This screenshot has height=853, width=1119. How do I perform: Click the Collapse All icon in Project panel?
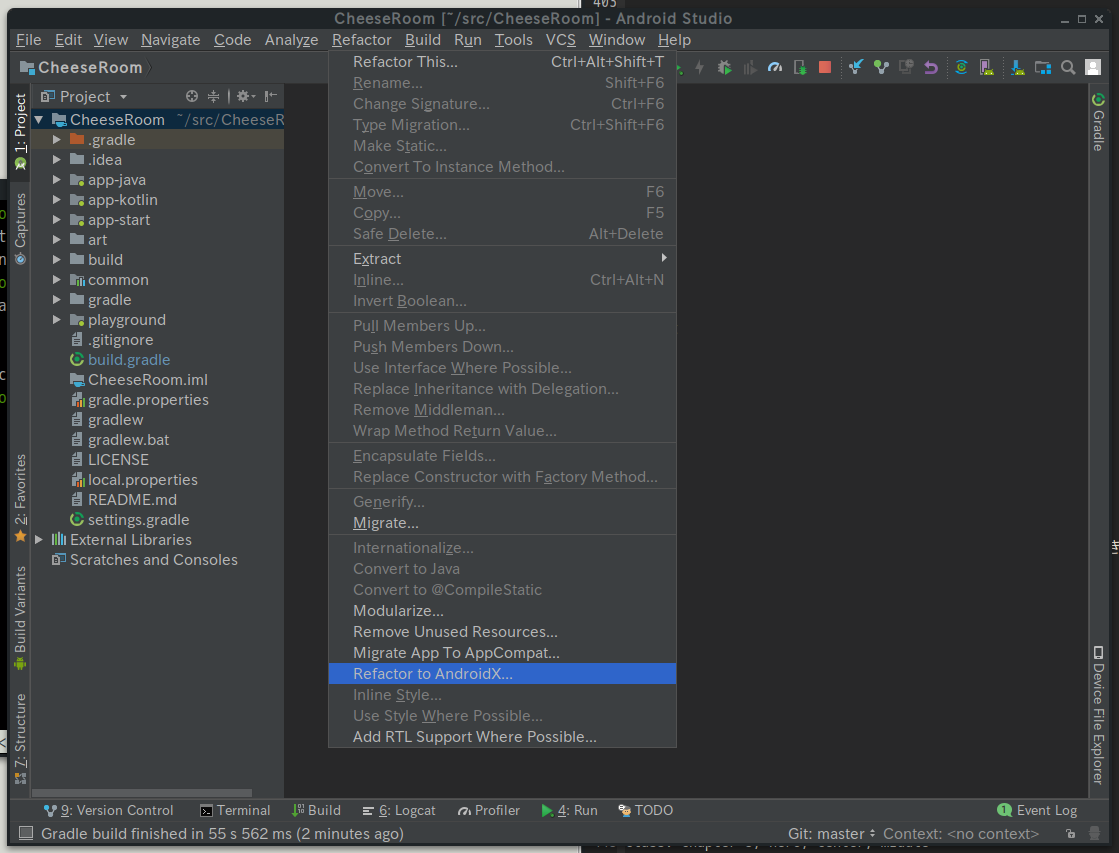click(x=213, y=96)
